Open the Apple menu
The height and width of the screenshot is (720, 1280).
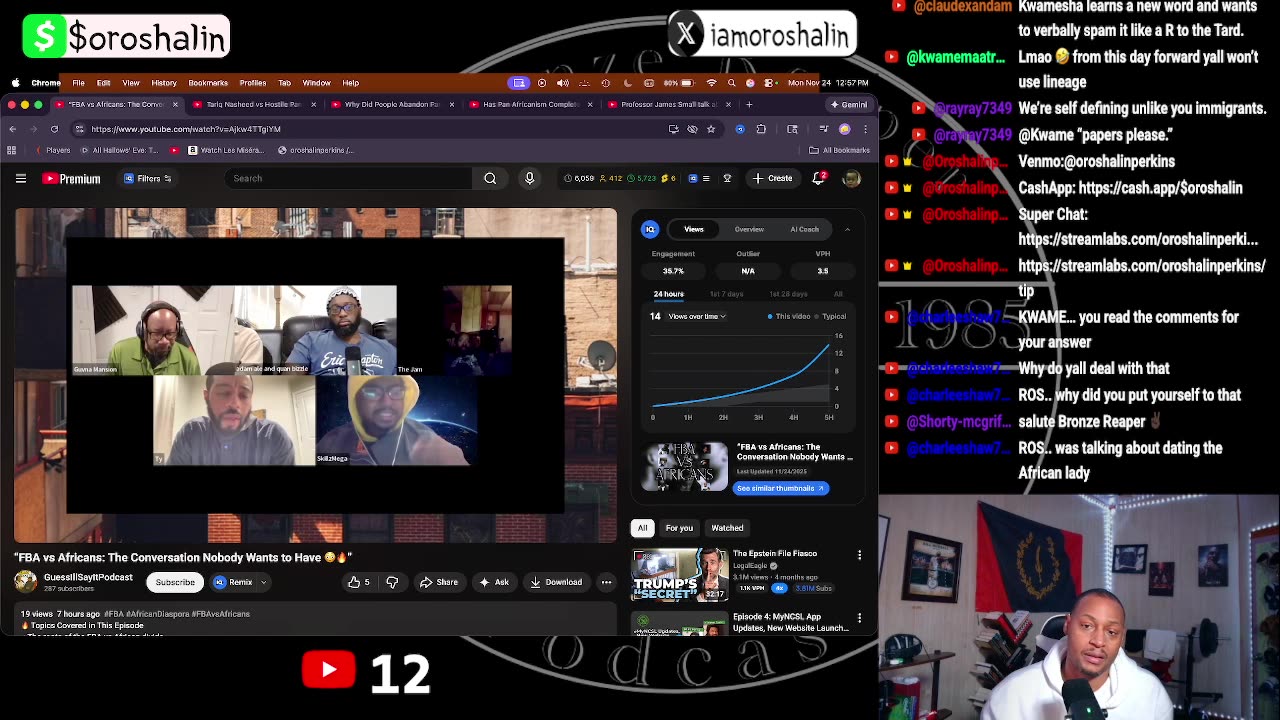click(x=16, y=83)
